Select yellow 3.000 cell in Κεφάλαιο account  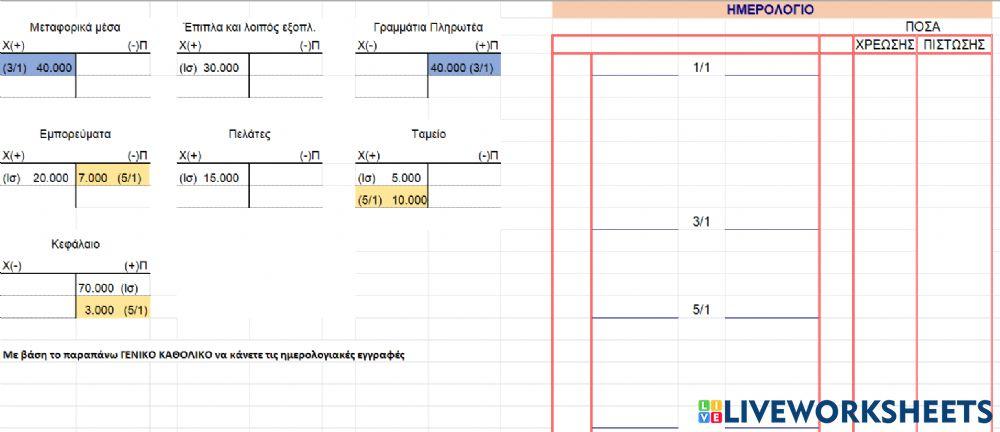112,310
